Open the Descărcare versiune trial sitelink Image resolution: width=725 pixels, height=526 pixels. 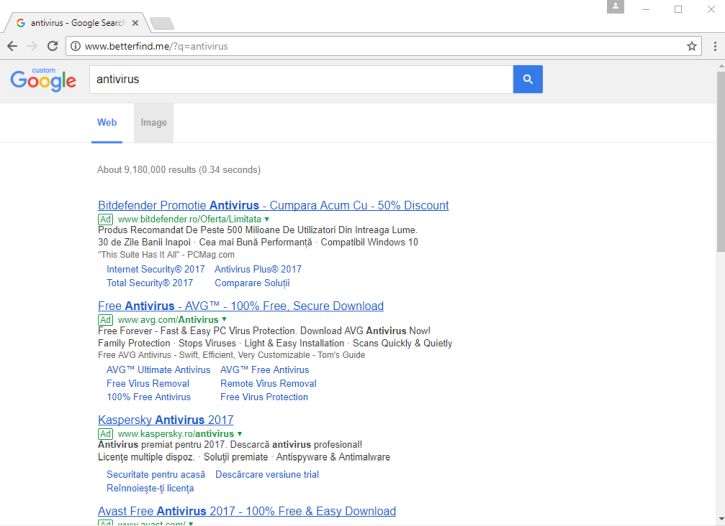[267, 474]
